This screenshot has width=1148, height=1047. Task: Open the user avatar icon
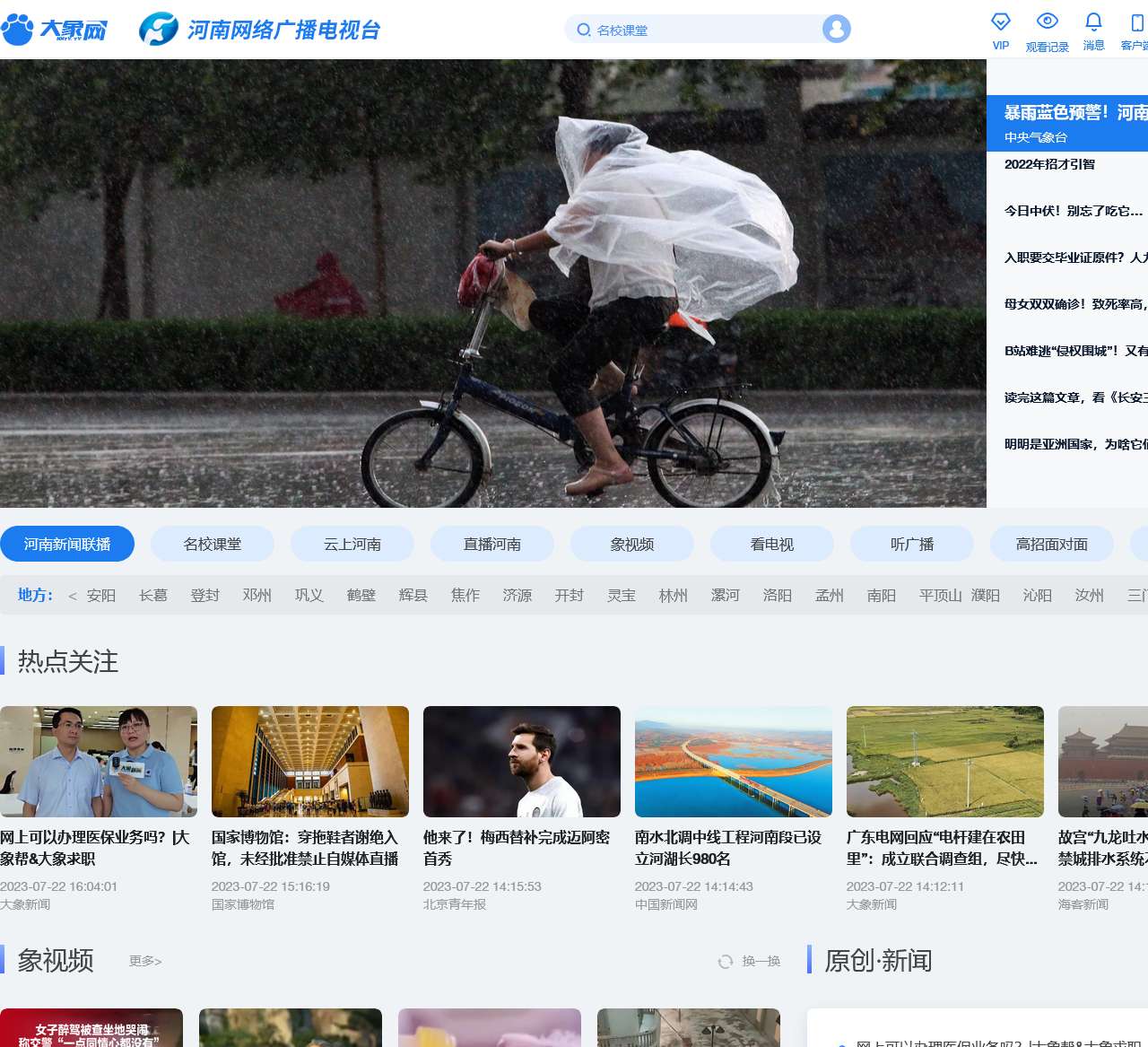tap(836, 29)
